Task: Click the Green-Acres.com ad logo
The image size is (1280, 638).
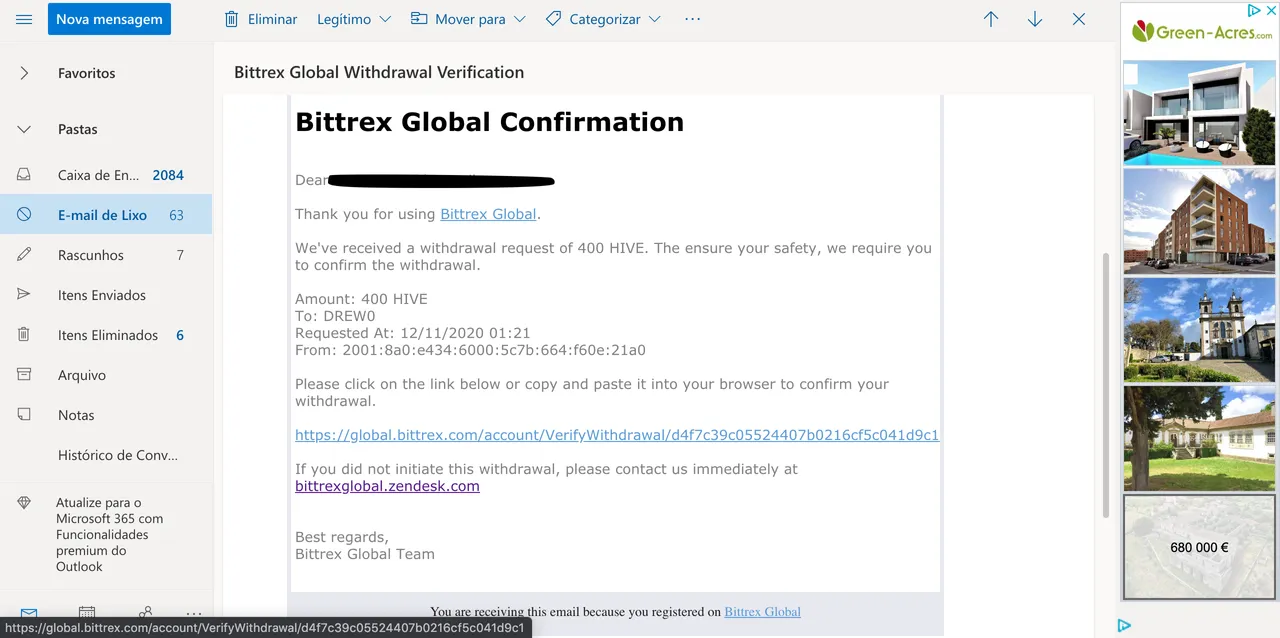Action: coord(1201,32)
